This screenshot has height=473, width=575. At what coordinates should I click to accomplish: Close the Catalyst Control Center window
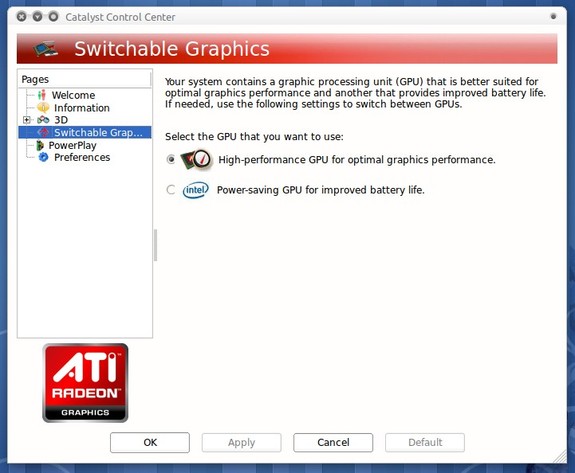(22, 16)
